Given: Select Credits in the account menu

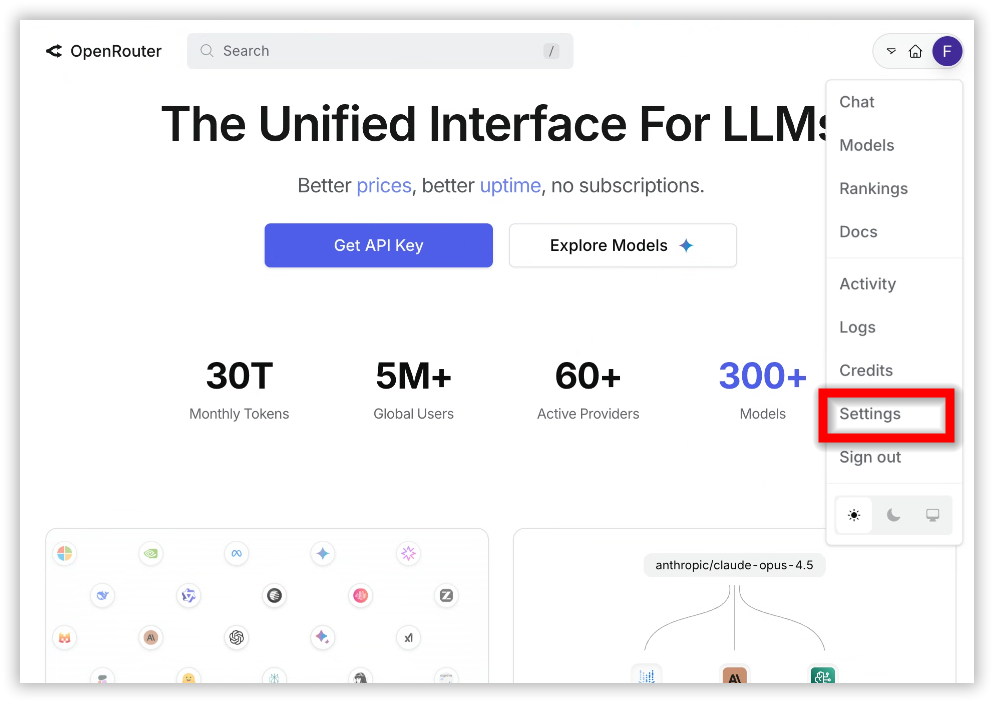Looking at the screenshot, I should pyautogui.click(x=866, y=371).
